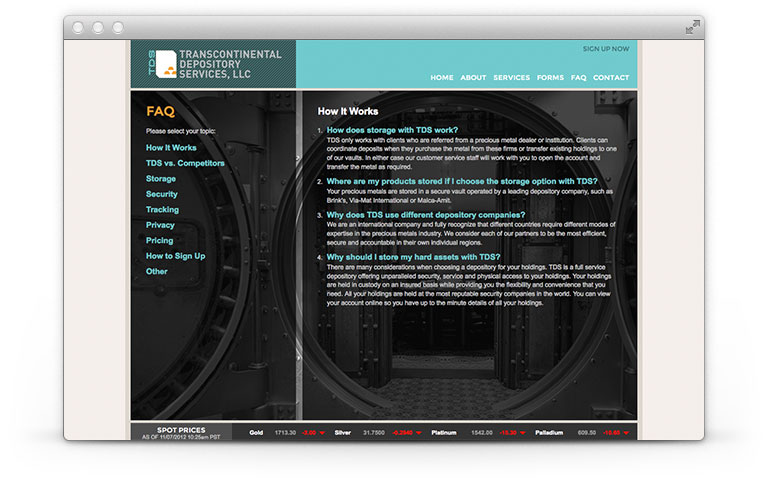Click the Transcontinental Depository Services company name

tap(230, 64)
